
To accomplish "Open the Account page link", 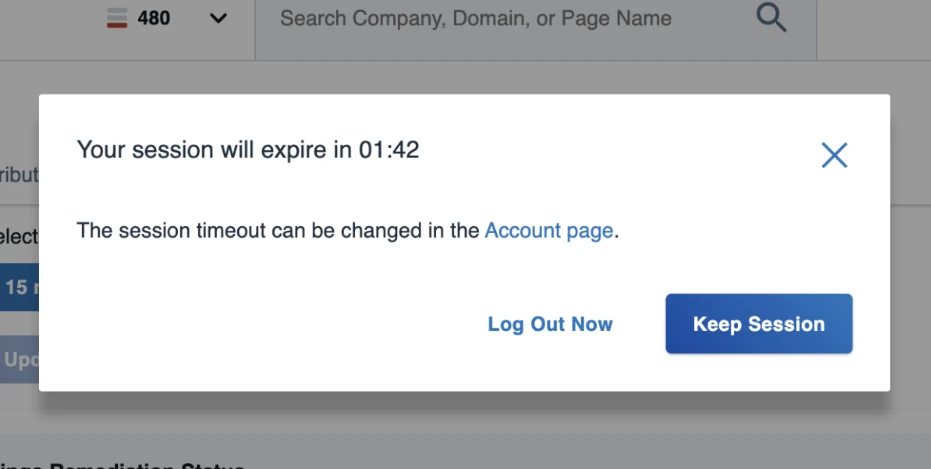I will click(548, 230).
